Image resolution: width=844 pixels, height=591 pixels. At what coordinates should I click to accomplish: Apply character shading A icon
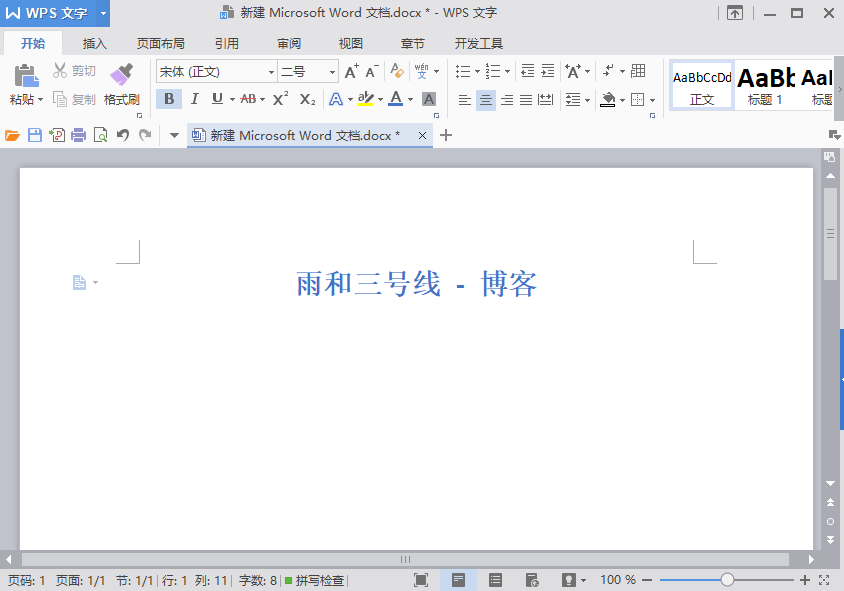[428, 99]
